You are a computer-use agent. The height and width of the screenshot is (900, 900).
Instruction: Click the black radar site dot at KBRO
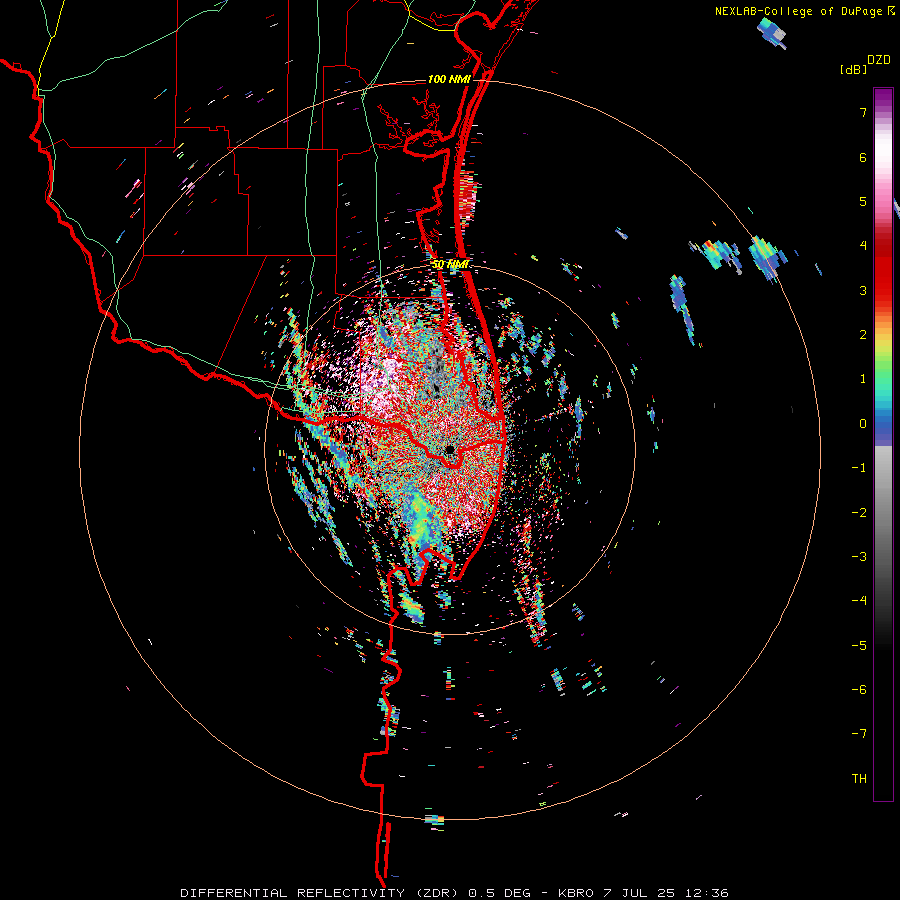point(450,449)
